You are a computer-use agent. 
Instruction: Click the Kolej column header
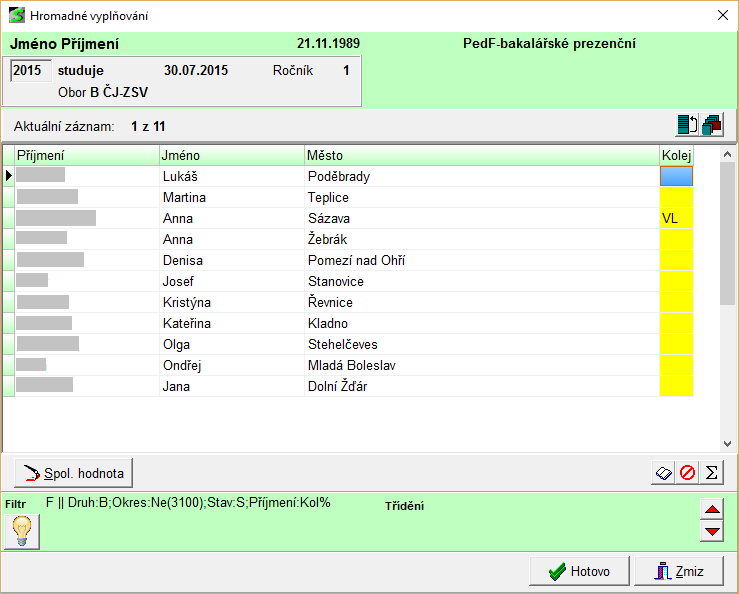(x=676, y=155)
